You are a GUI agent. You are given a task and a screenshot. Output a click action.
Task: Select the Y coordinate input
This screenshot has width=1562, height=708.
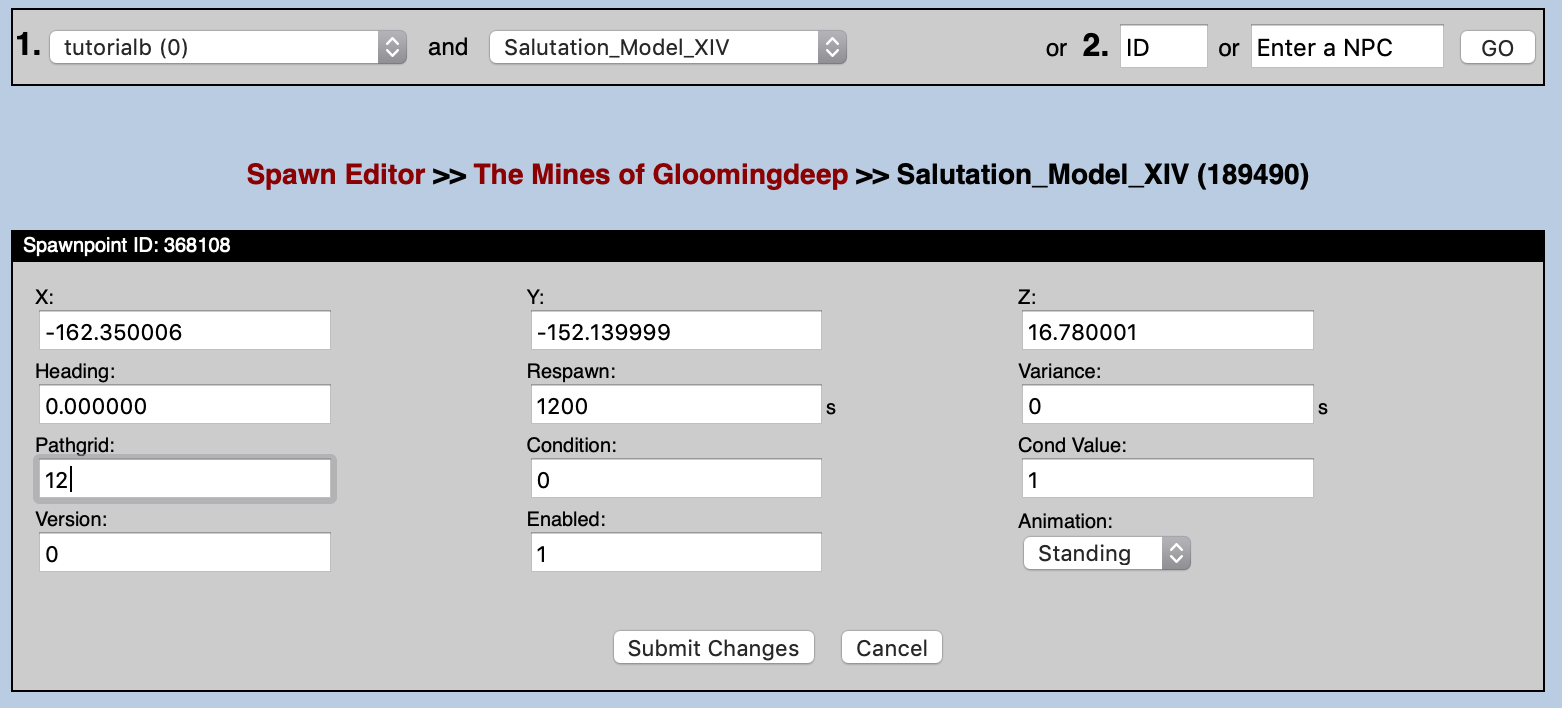[675, 331]
